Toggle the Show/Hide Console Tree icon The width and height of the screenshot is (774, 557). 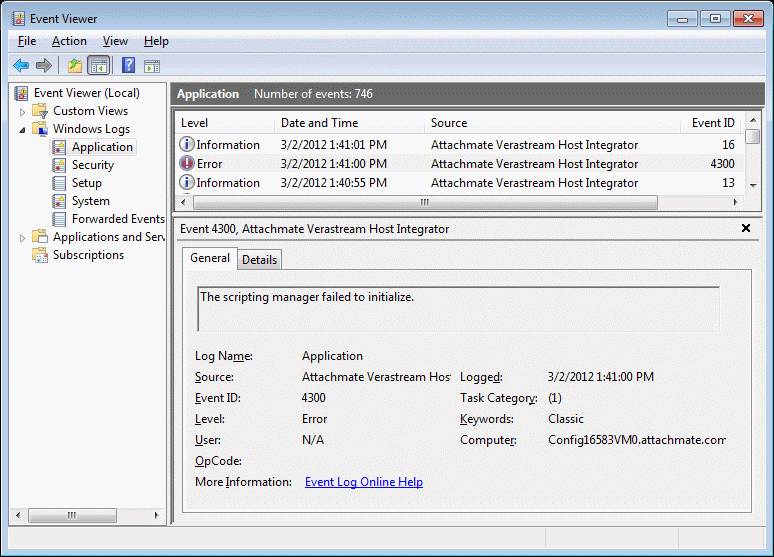99,65
